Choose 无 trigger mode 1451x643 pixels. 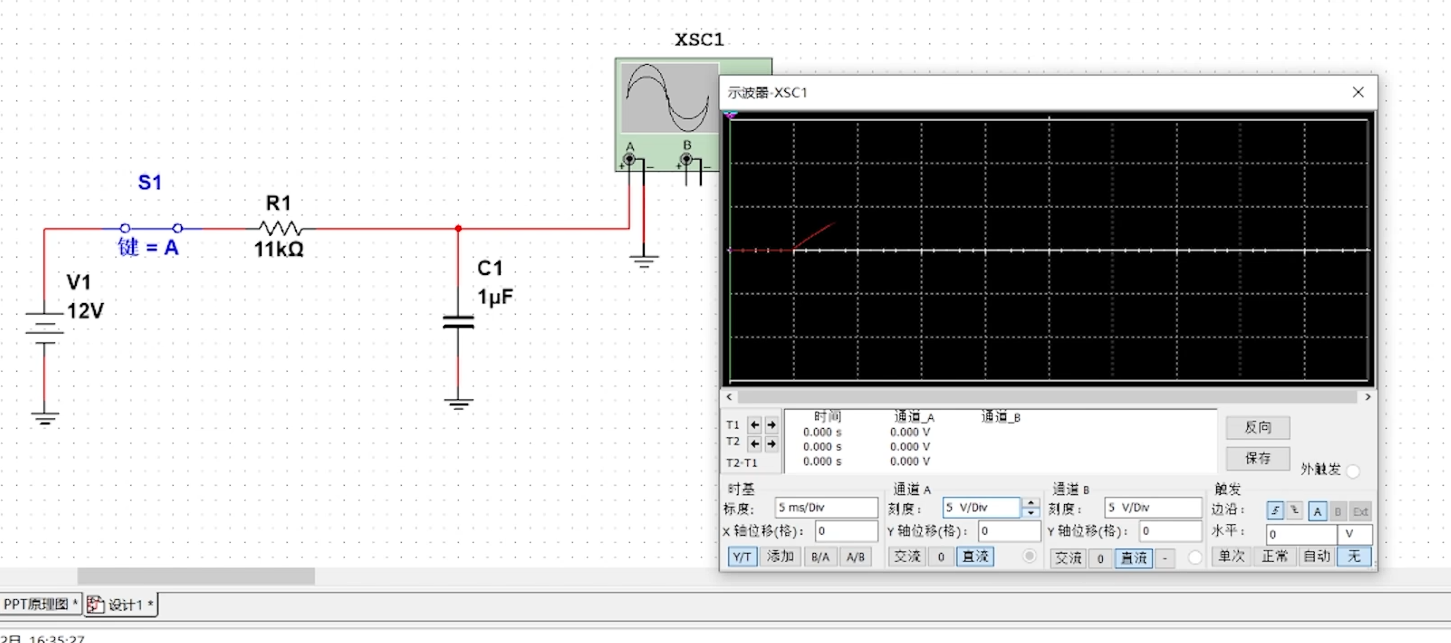point(1354,556)
